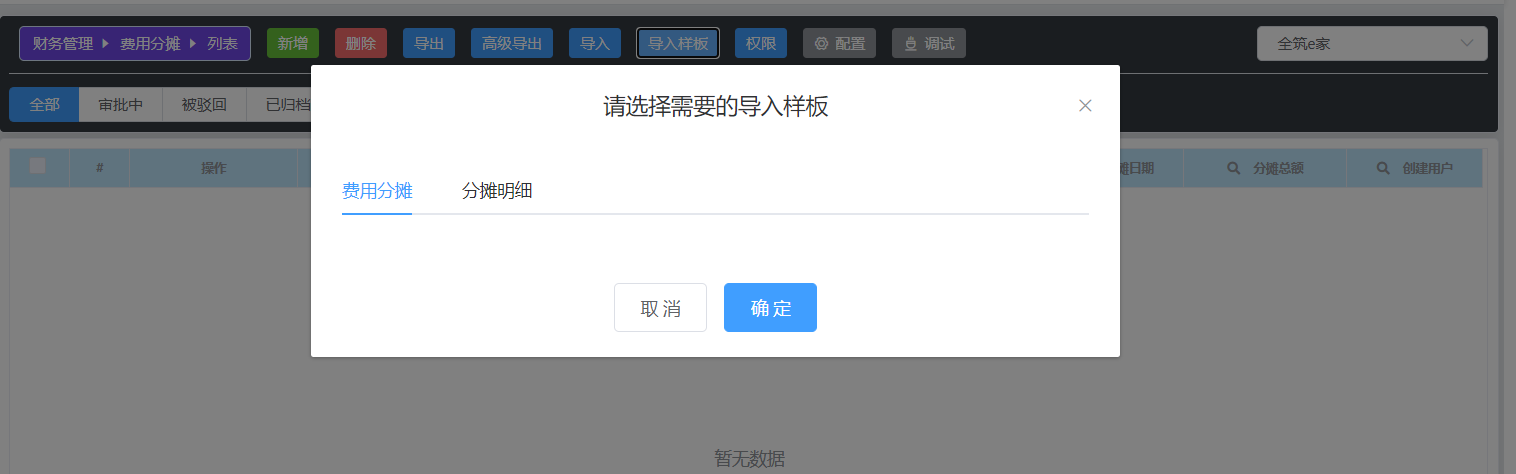
Task: Toggle the select-all checkbox in table header
Action: coord(38,166)
